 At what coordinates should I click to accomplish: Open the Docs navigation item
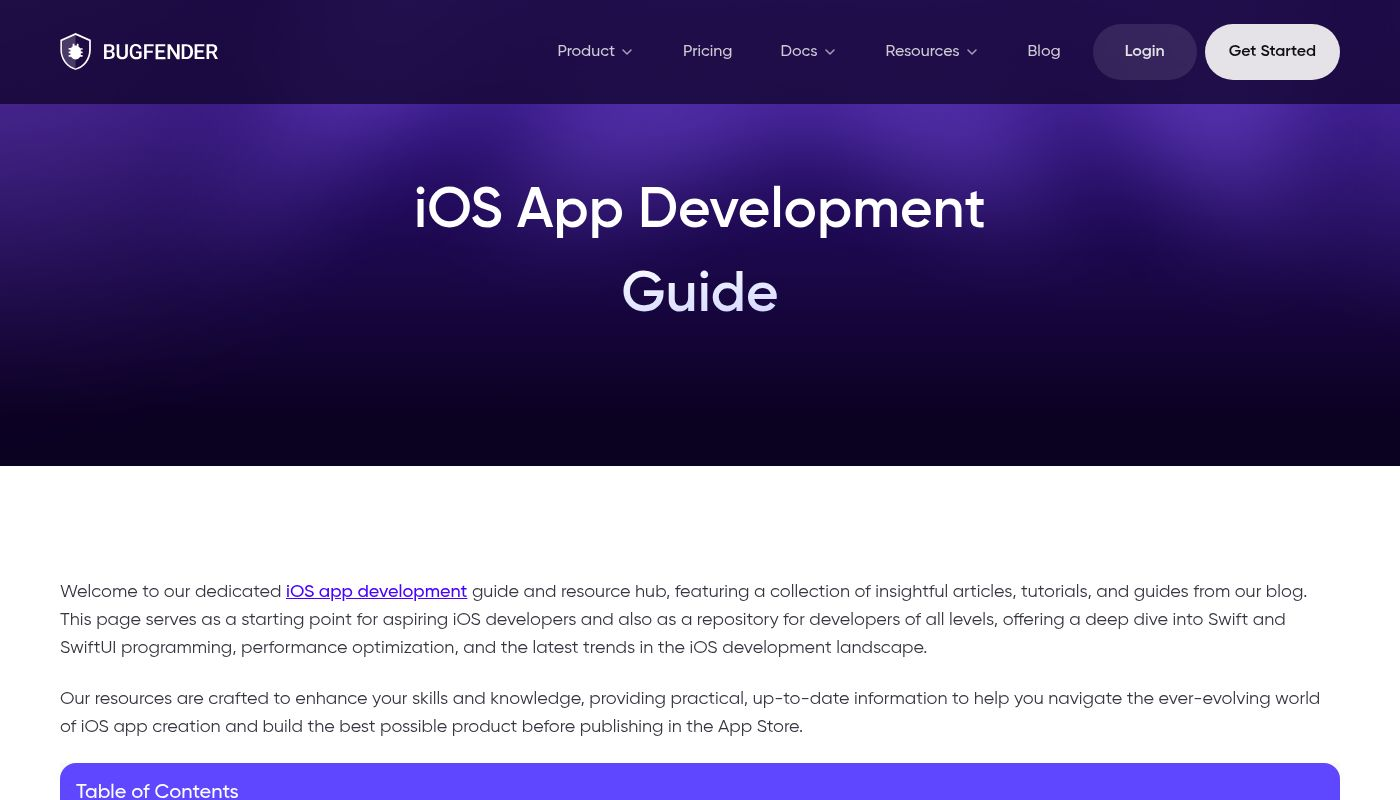tap(798, 52)
